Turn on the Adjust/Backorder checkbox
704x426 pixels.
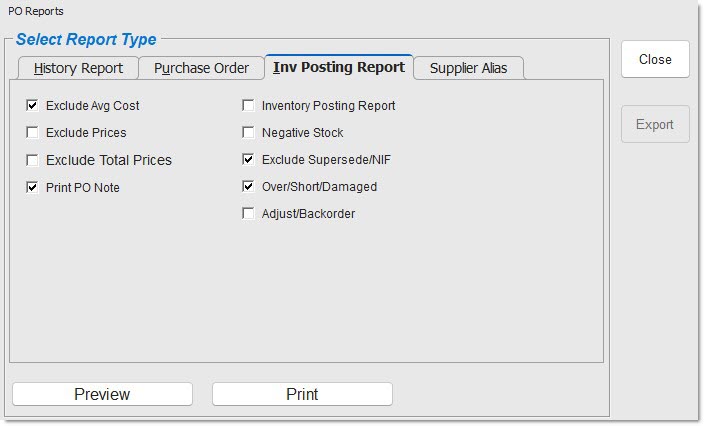pos(249,213)
